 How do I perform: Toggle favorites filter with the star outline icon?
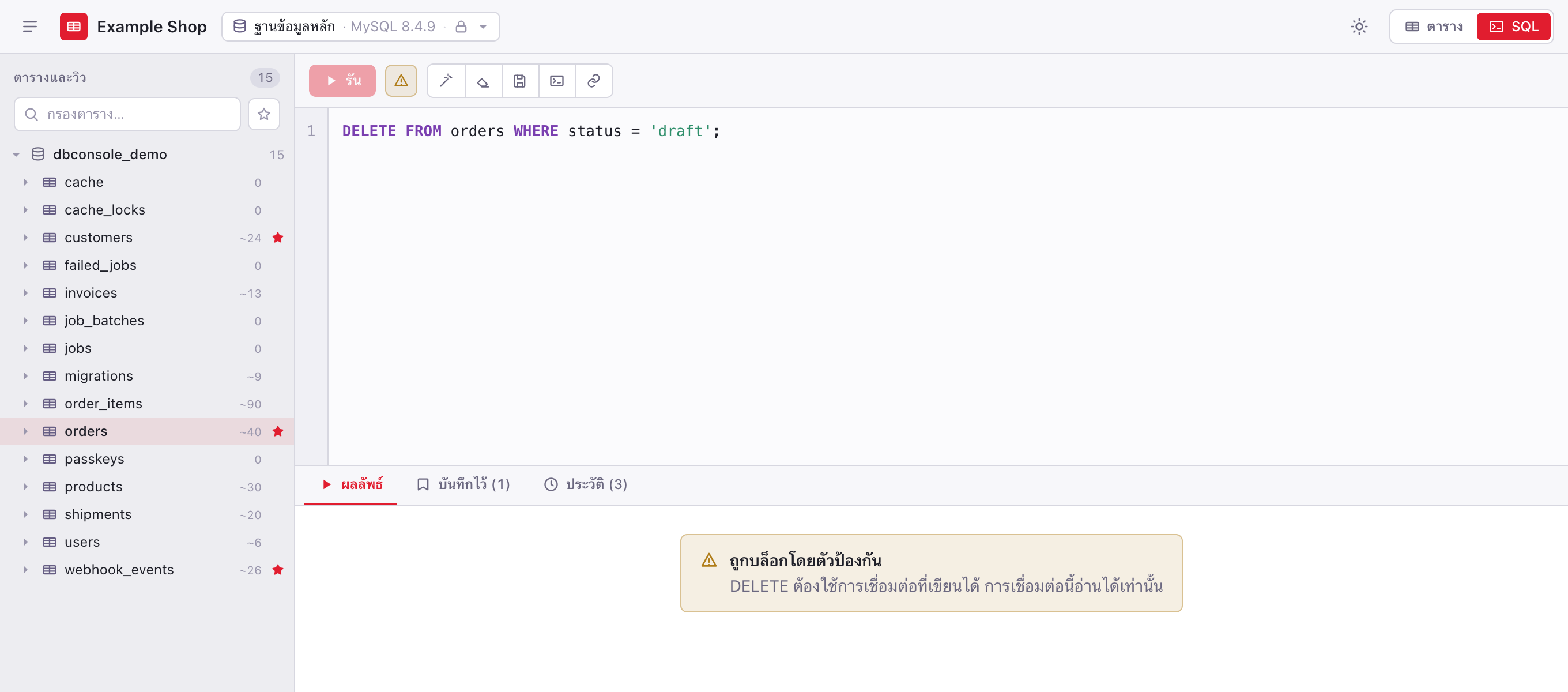pyautogui.click(x=263, y=114)
